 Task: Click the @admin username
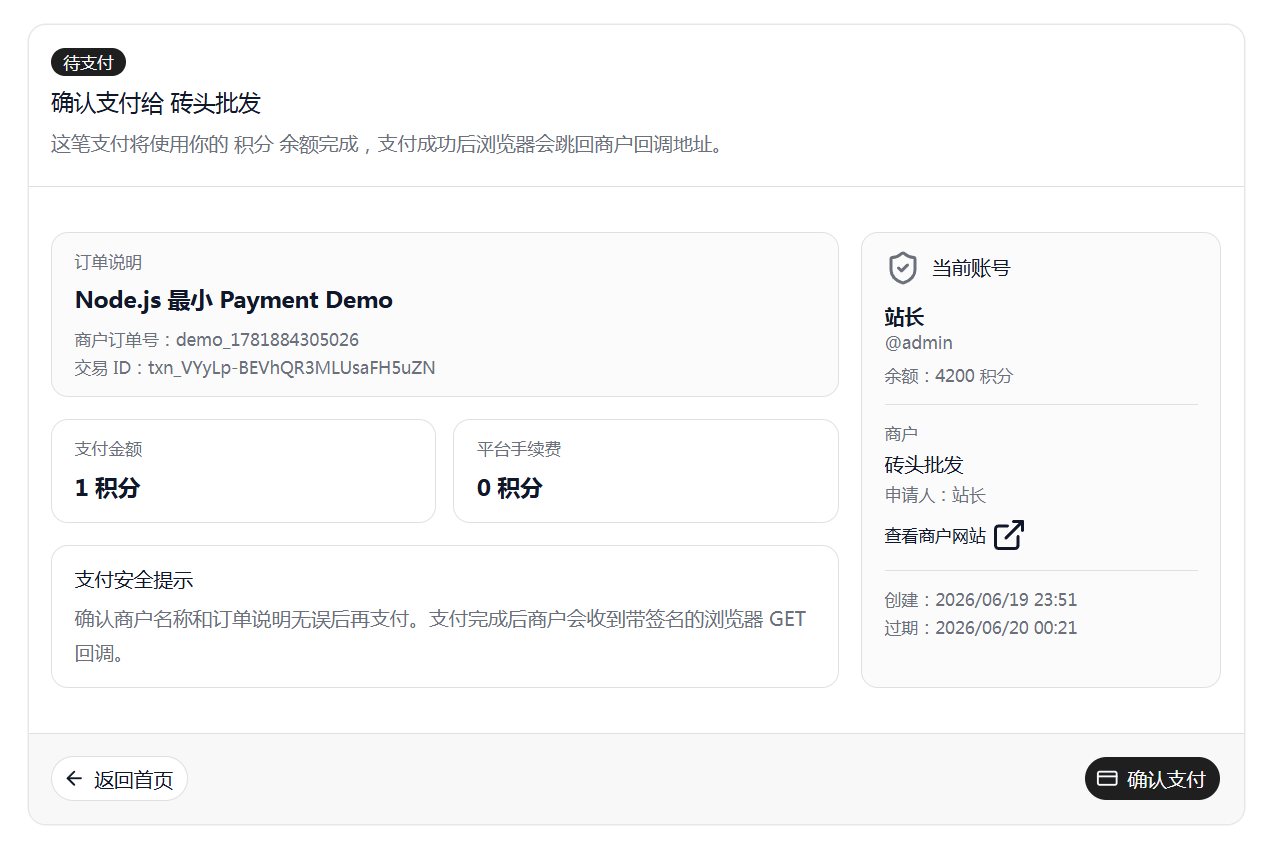coord(918,343)
